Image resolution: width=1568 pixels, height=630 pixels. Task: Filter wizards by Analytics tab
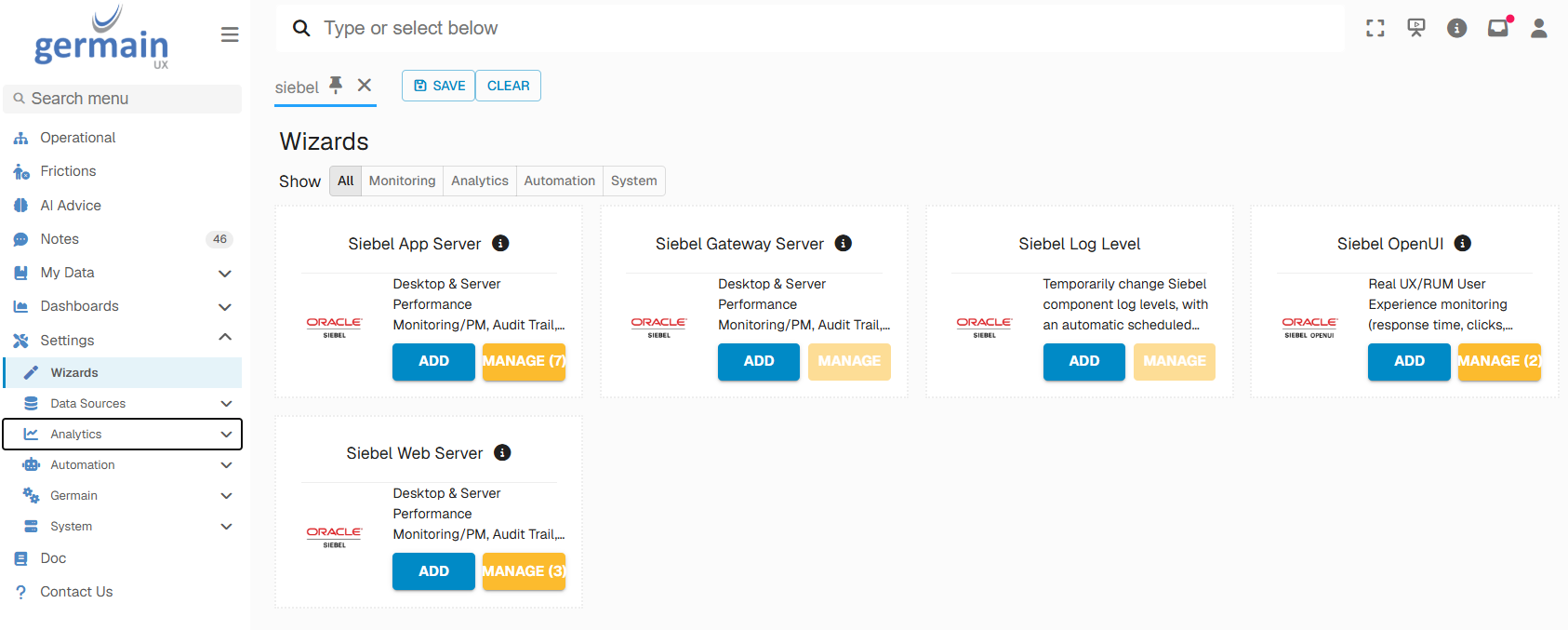tap(480, 181)
